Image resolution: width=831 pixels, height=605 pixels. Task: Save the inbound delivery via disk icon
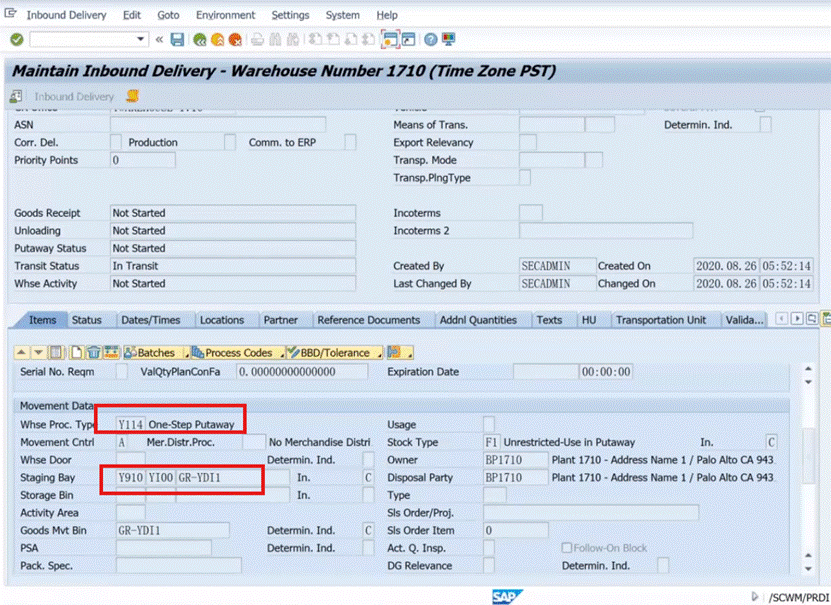coord(177,39)
